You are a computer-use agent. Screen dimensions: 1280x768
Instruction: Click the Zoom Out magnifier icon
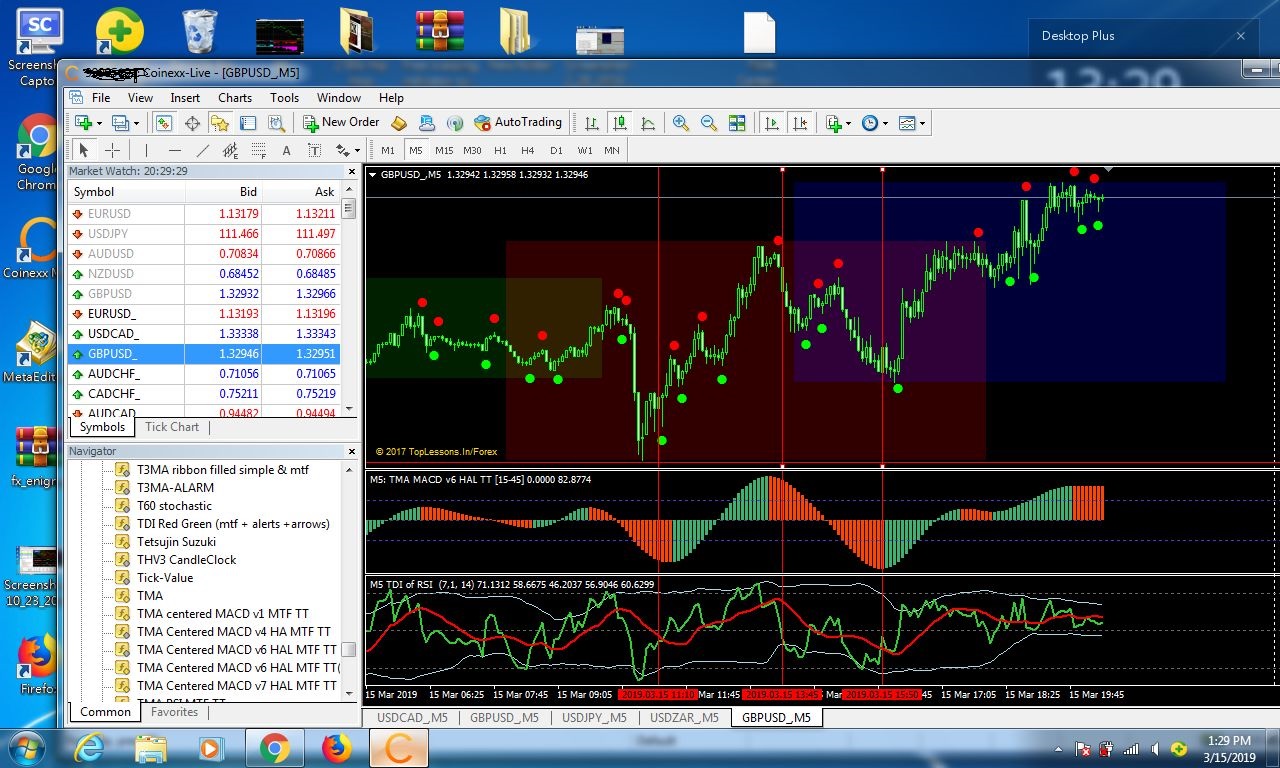(709, 123)
